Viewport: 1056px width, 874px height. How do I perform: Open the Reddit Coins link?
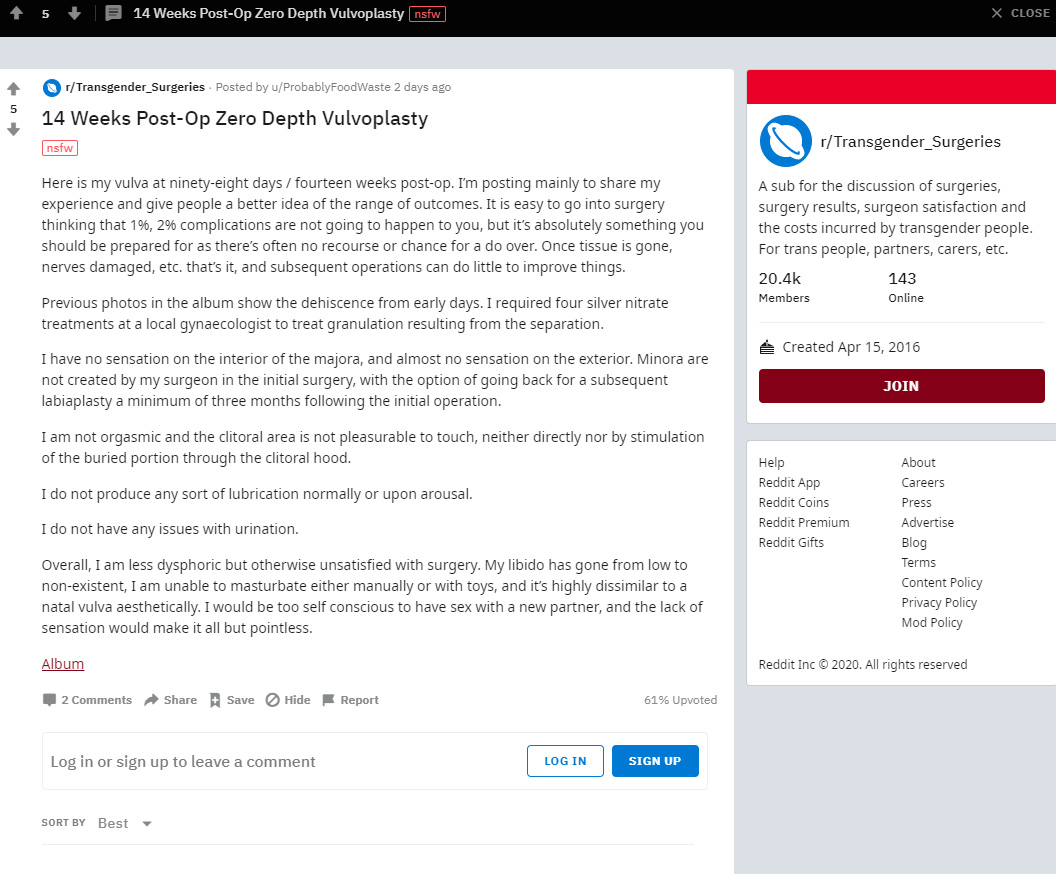793,502
